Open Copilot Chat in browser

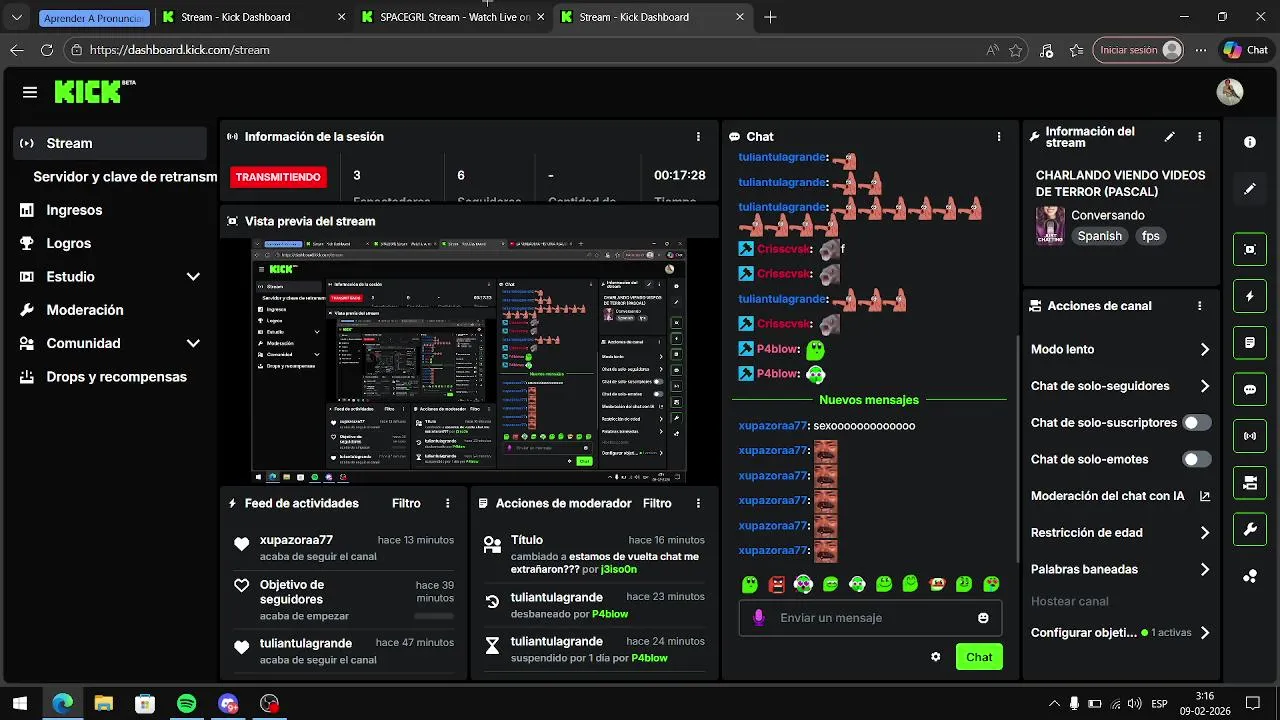[1246, 50]
